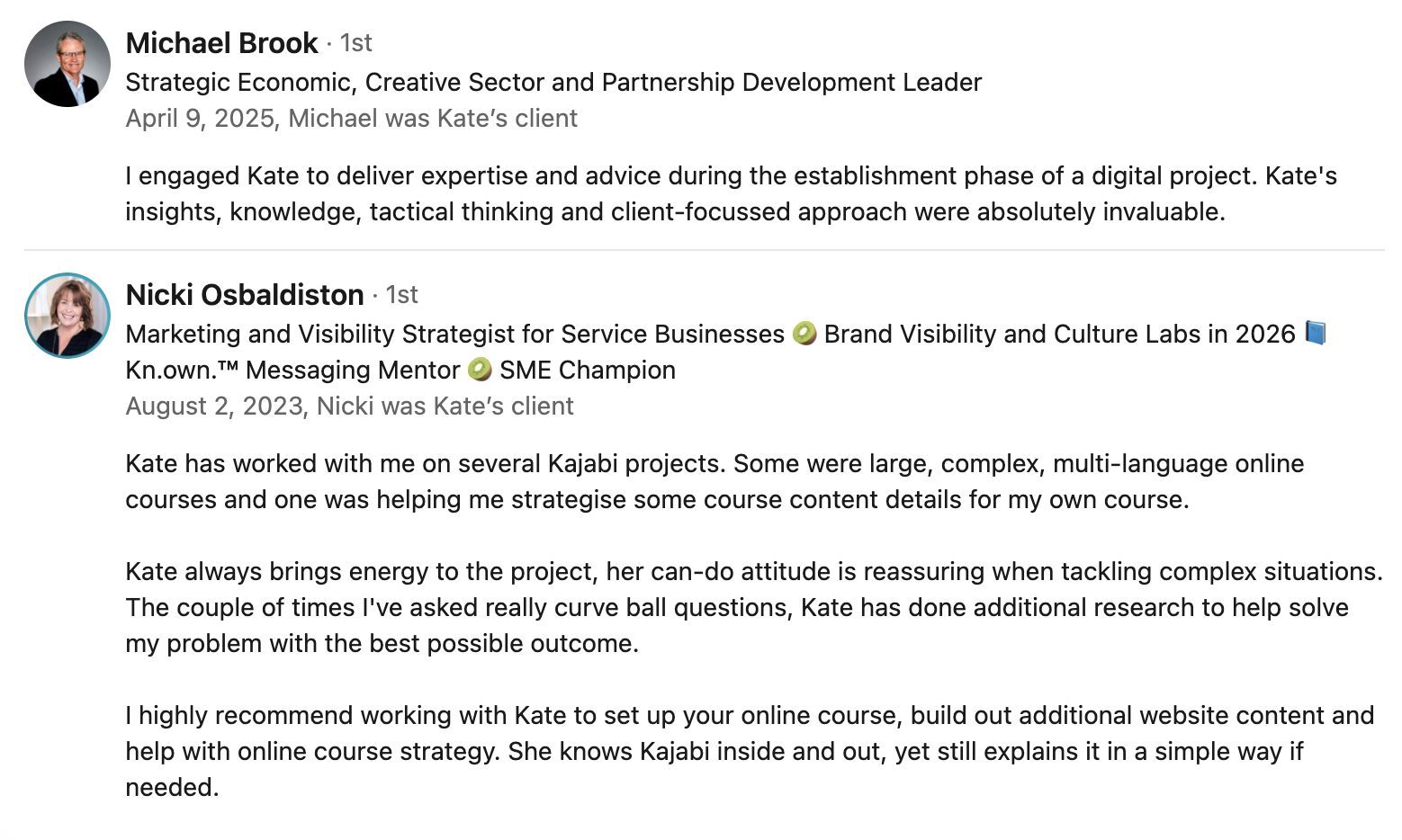Image resolution: width=1402 pixels, height=840 pixels.
Task: Click the kiwi emoji after Service Businesses
Action: [804, 334]
